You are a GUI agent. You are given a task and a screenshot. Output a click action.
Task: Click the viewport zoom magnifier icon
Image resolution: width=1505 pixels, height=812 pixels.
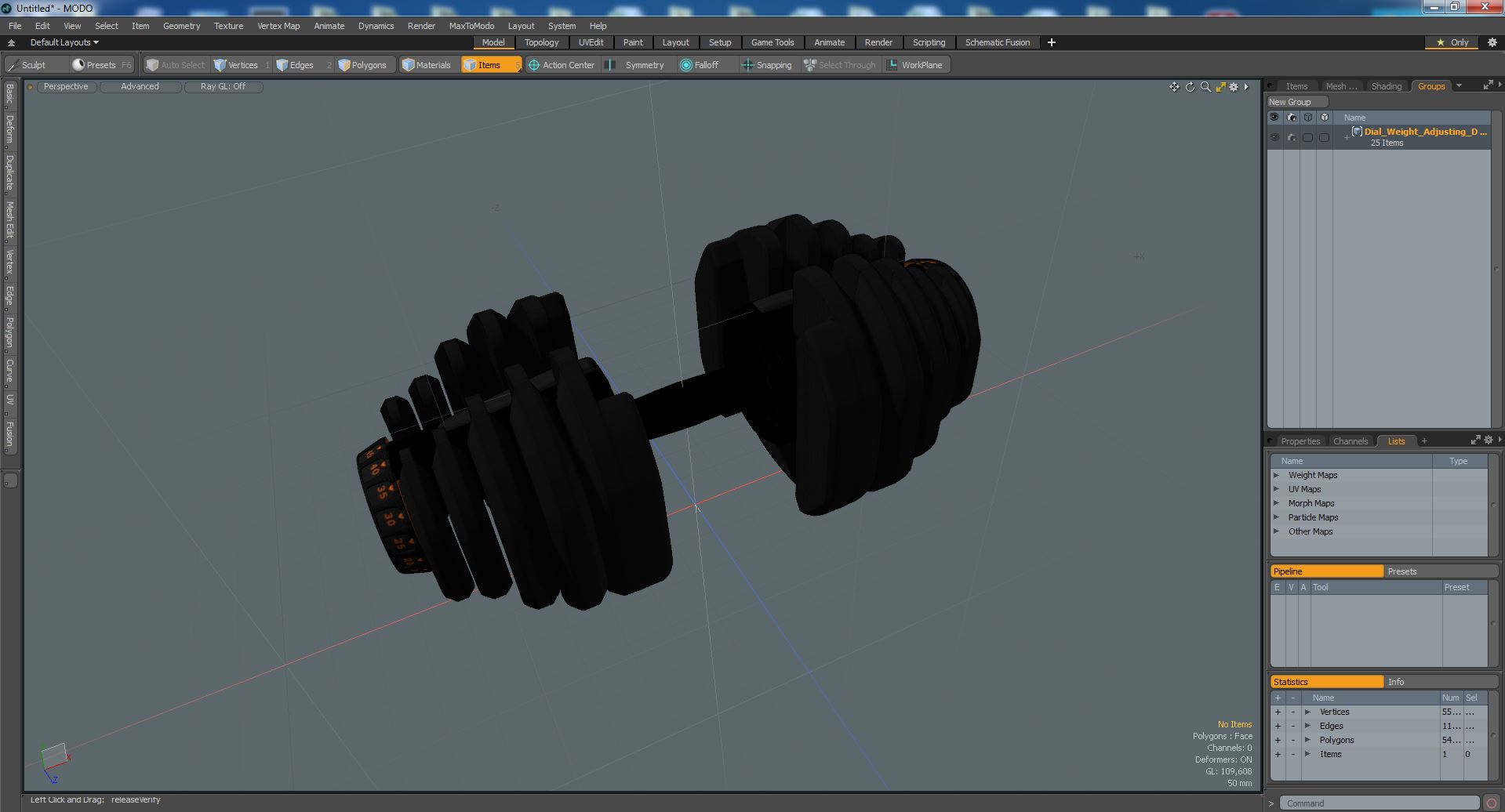click(1205, 87)
